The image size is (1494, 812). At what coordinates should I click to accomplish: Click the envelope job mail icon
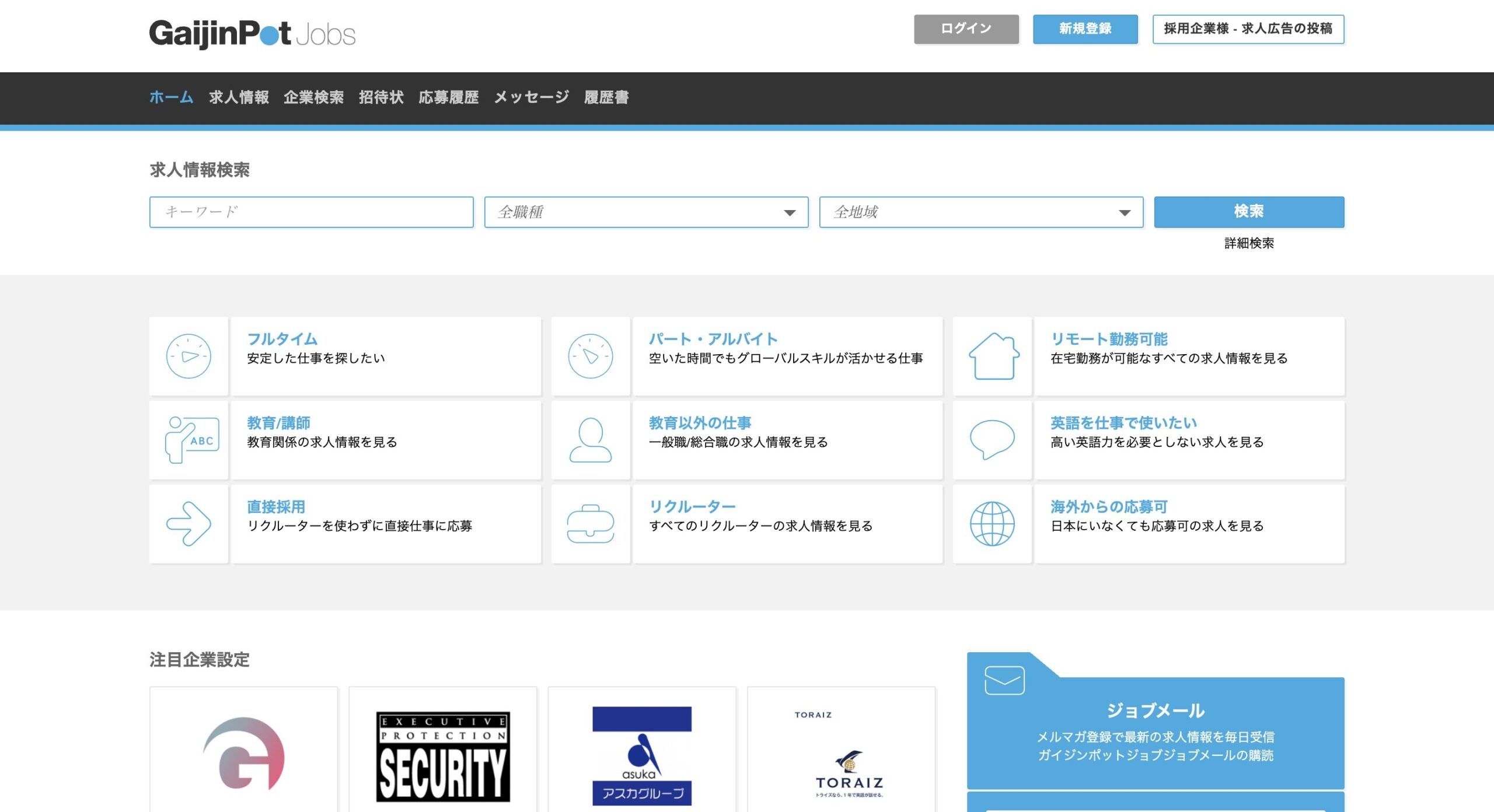pyautogui.click(x=1004, y=680)
